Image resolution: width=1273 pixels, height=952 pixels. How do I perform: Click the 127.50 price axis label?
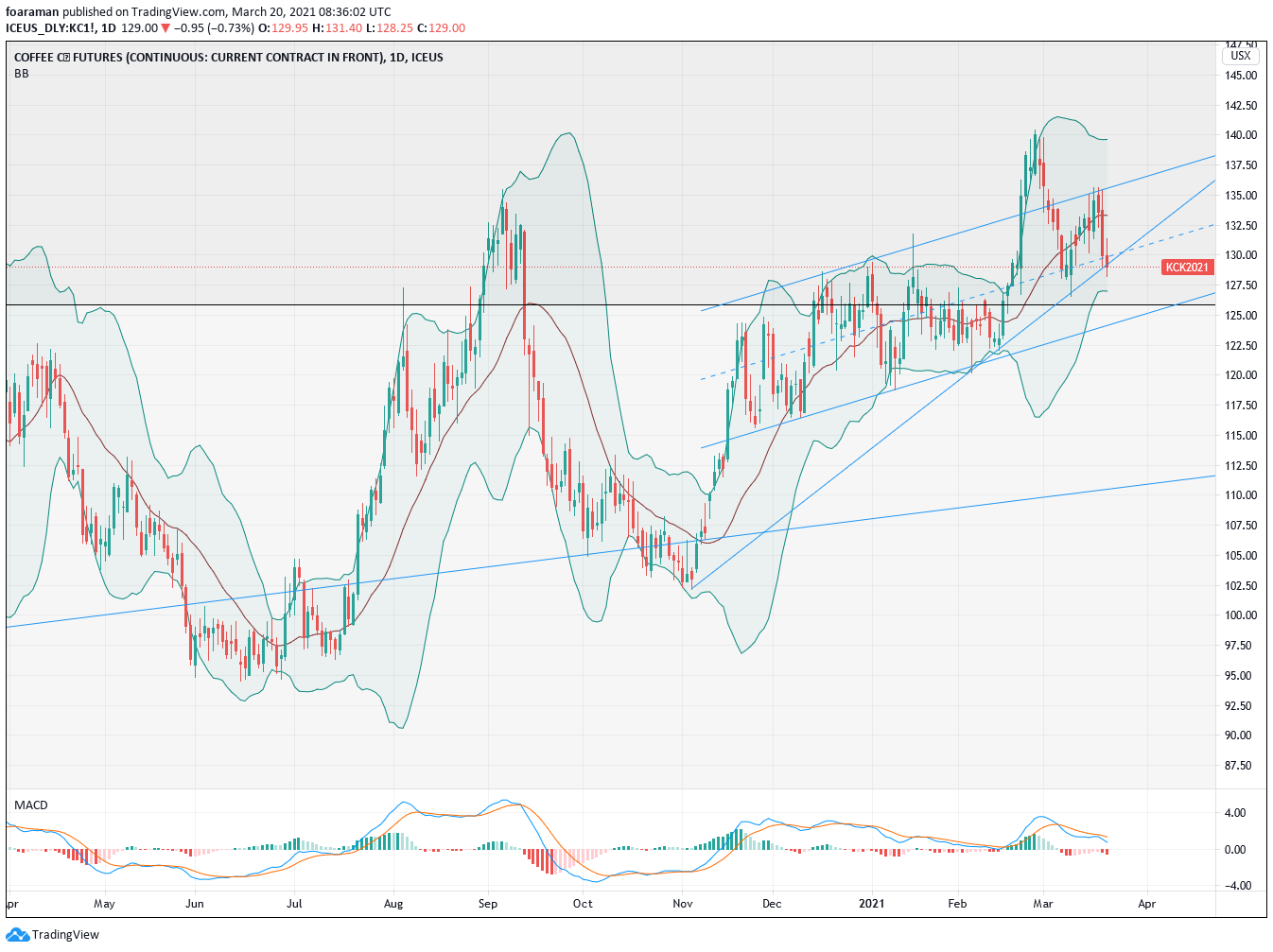(x=1241, y=286)
